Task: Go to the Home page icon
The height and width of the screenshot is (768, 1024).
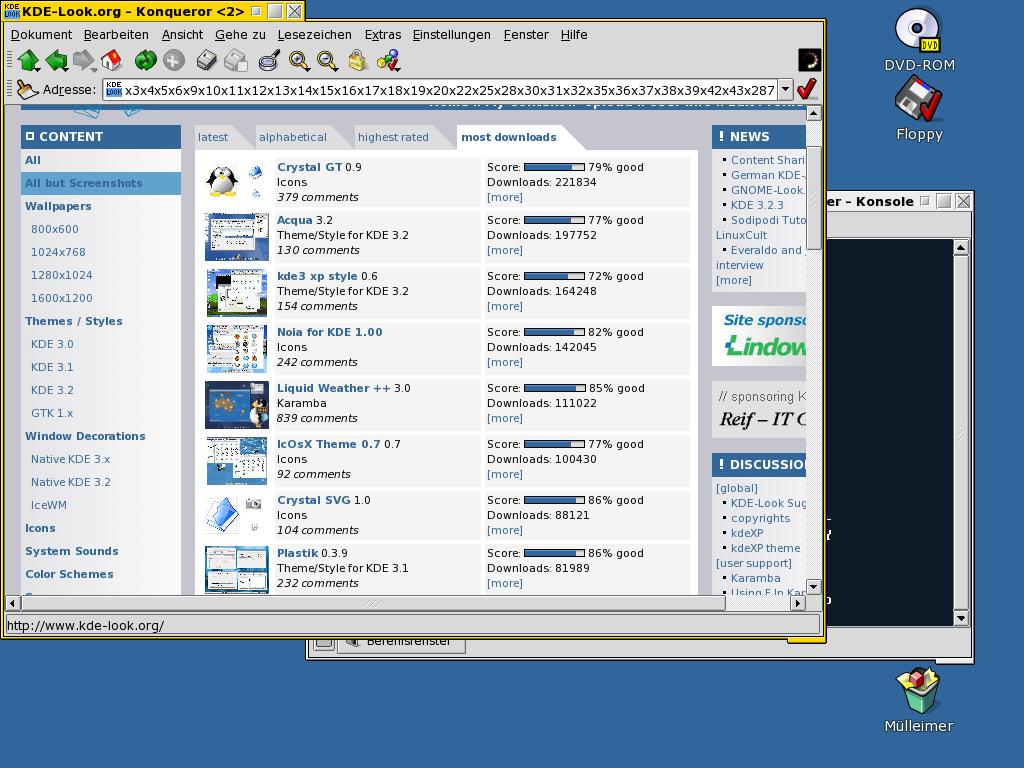Action: (x=112, y=60)
